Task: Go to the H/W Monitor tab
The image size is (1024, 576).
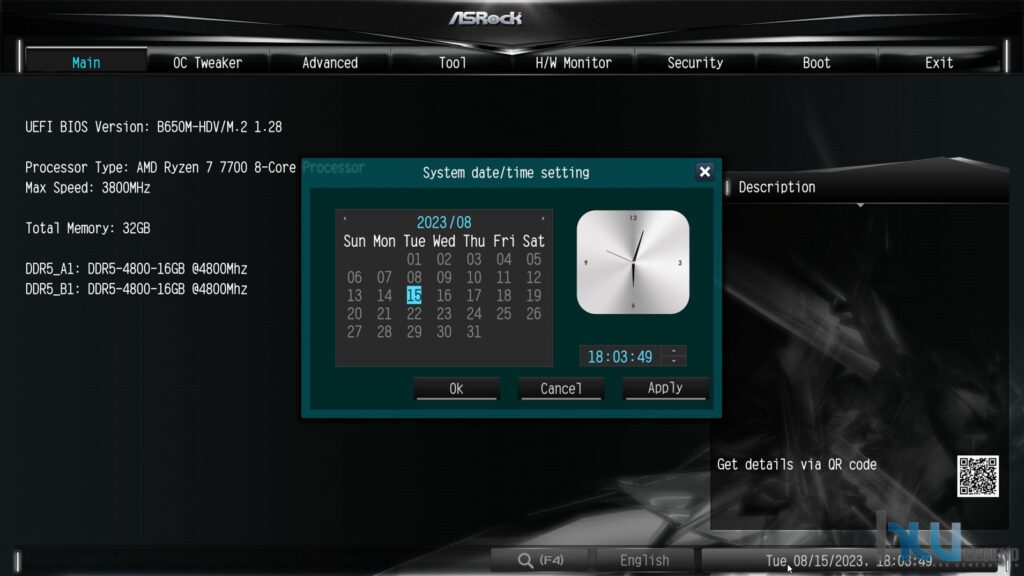Action: click(573, 63)
